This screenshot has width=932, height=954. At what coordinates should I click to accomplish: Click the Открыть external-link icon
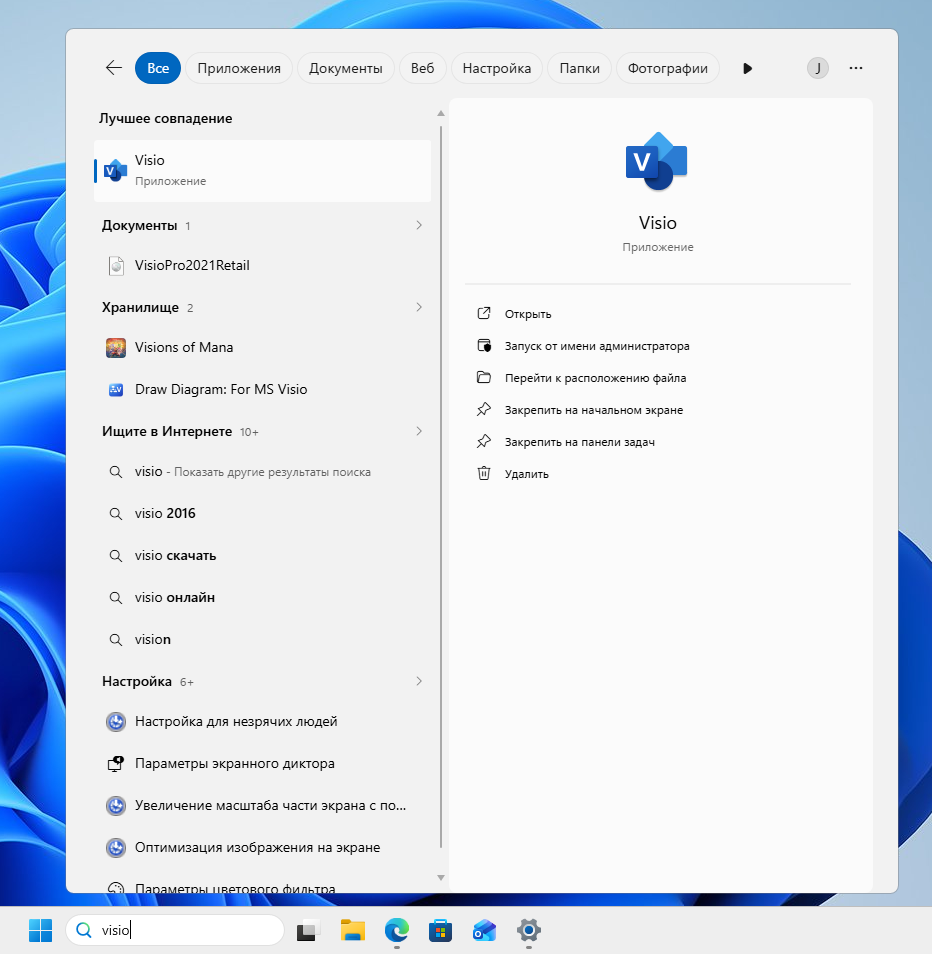(484, 313)
